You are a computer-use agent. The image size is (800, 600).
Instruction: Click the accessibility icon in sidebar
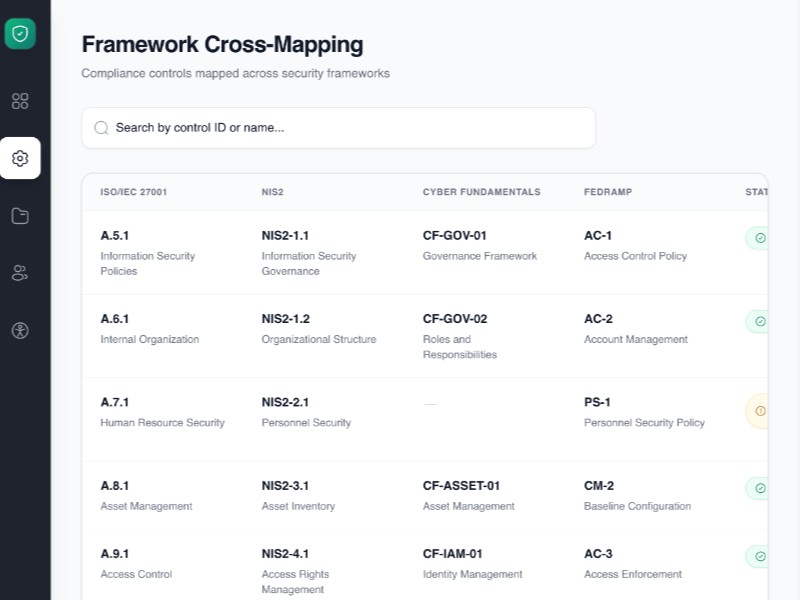click(20, 330)
